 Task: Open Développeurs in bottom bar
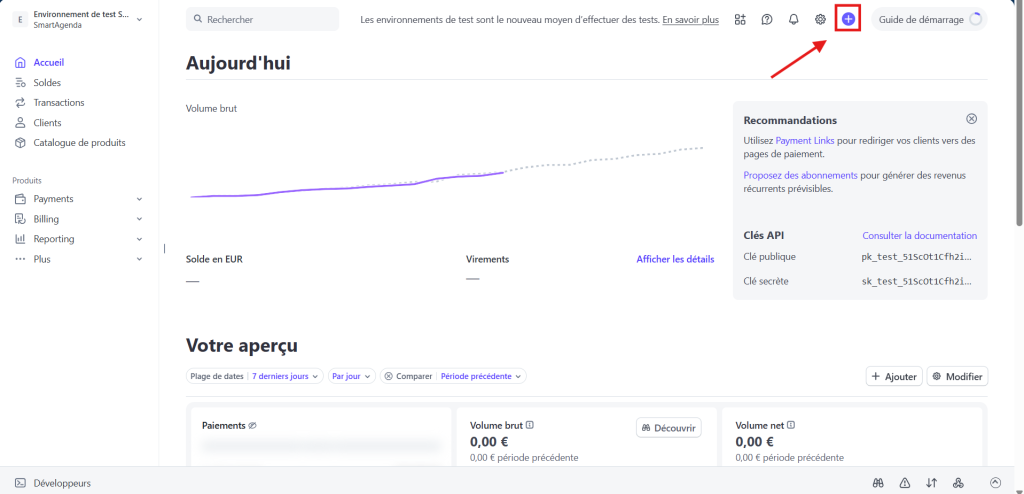pos(62,484)
